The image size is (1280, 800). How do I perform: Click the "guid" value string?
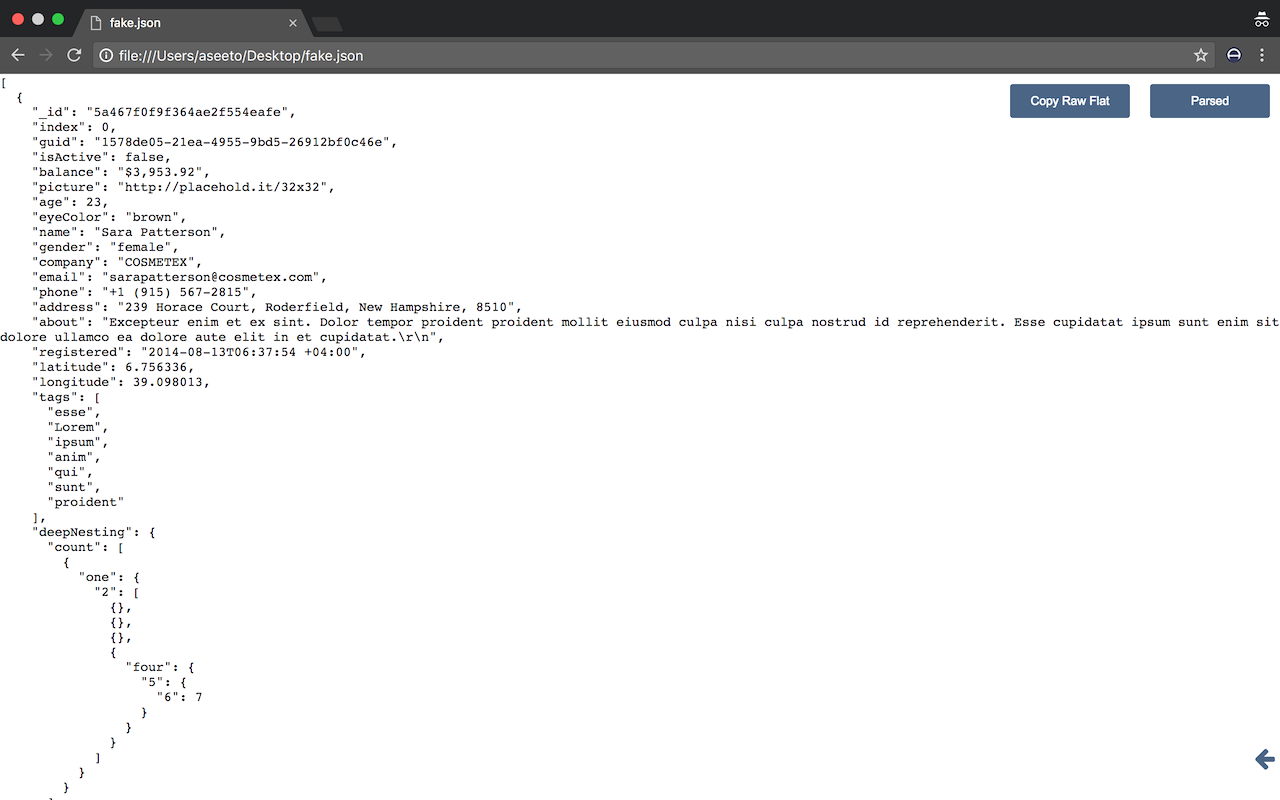point(245,142)
